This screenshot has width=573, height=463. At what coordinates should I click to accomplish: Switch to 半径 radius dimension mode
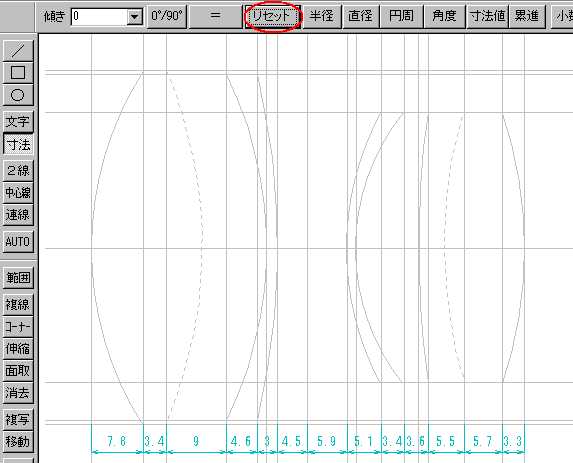(x=322, y=16)
